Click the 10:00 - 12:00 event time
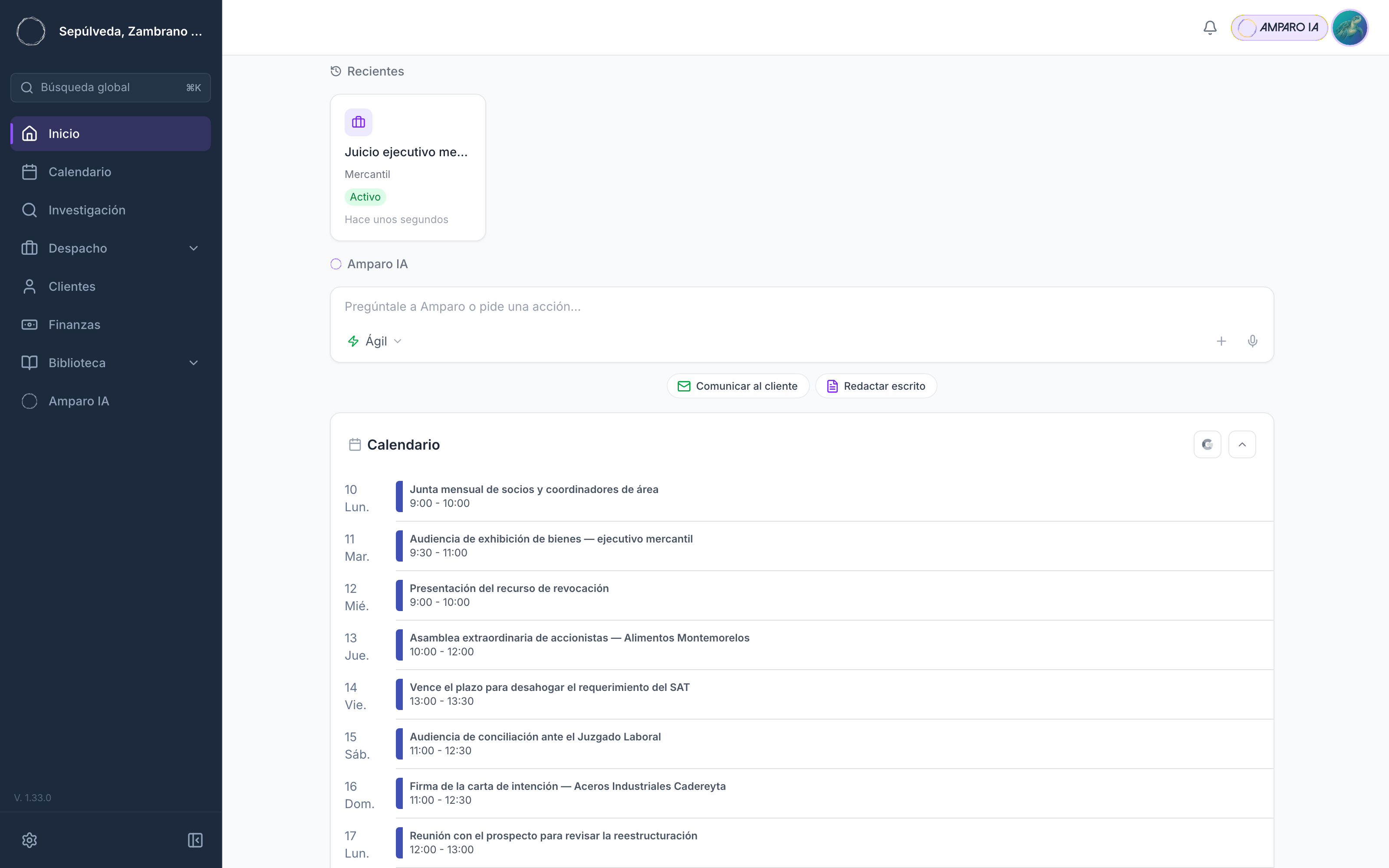The width and height of the screenshot is (1389, 868). tap(441, 651)
